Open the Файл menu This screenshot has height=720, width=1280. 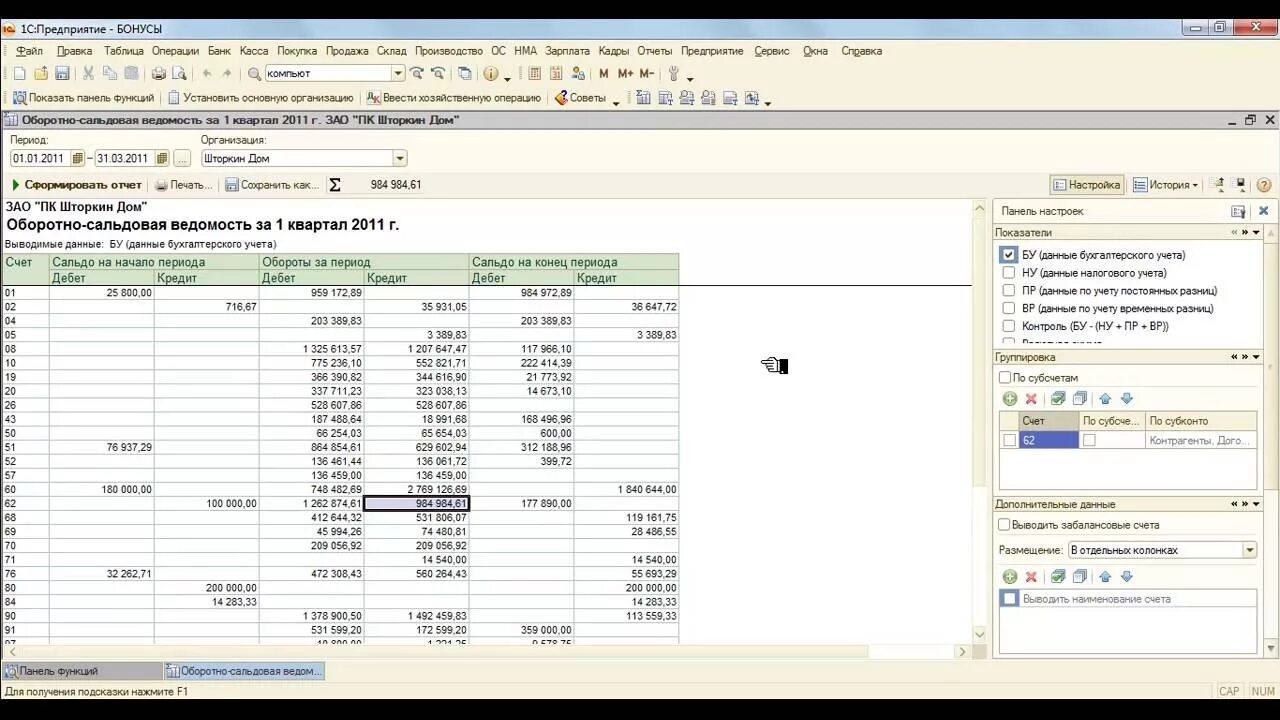click(x=28, y=50)
